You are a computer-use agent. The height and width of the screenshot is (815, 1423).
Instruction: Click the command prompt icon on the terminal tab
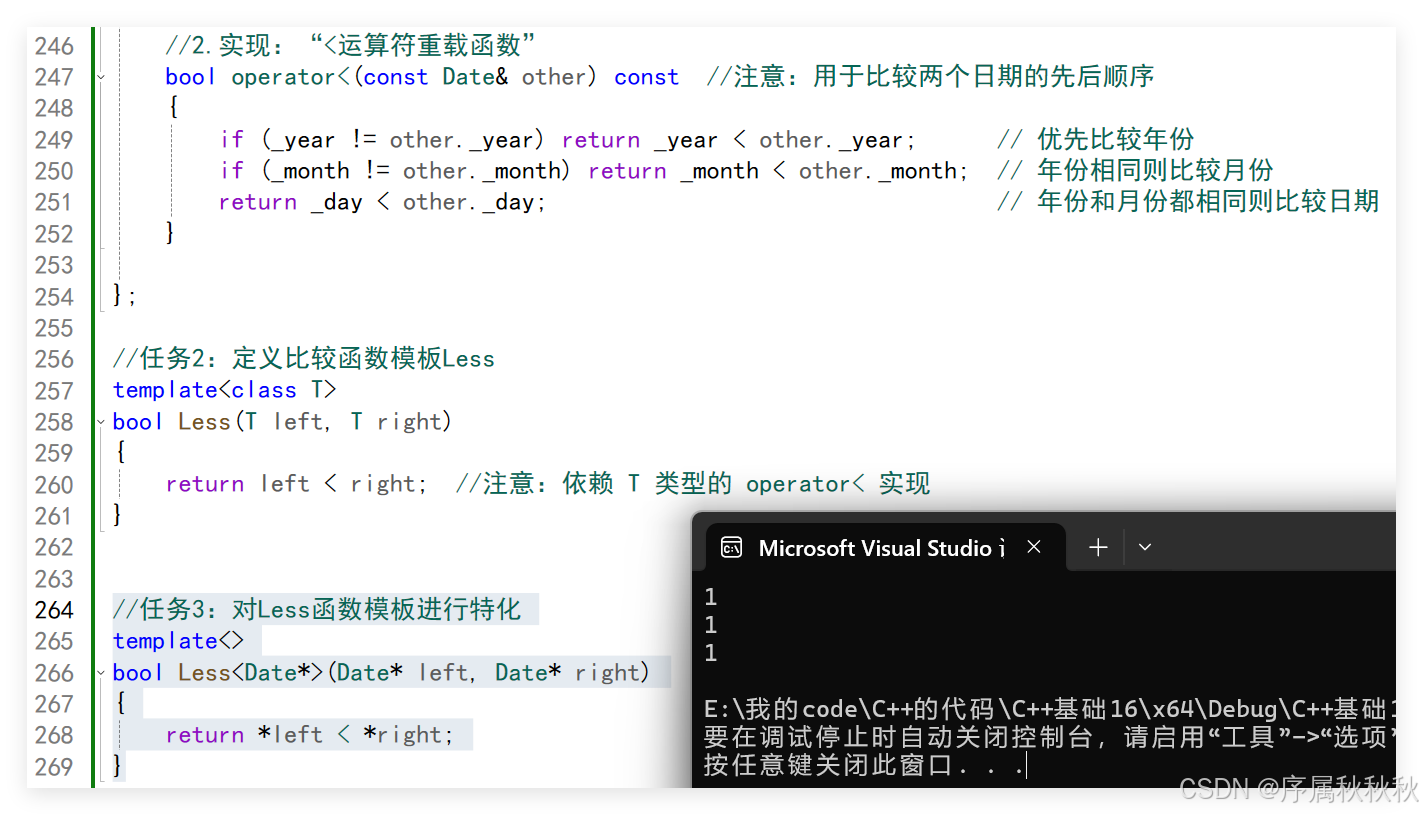coord(731,547)
